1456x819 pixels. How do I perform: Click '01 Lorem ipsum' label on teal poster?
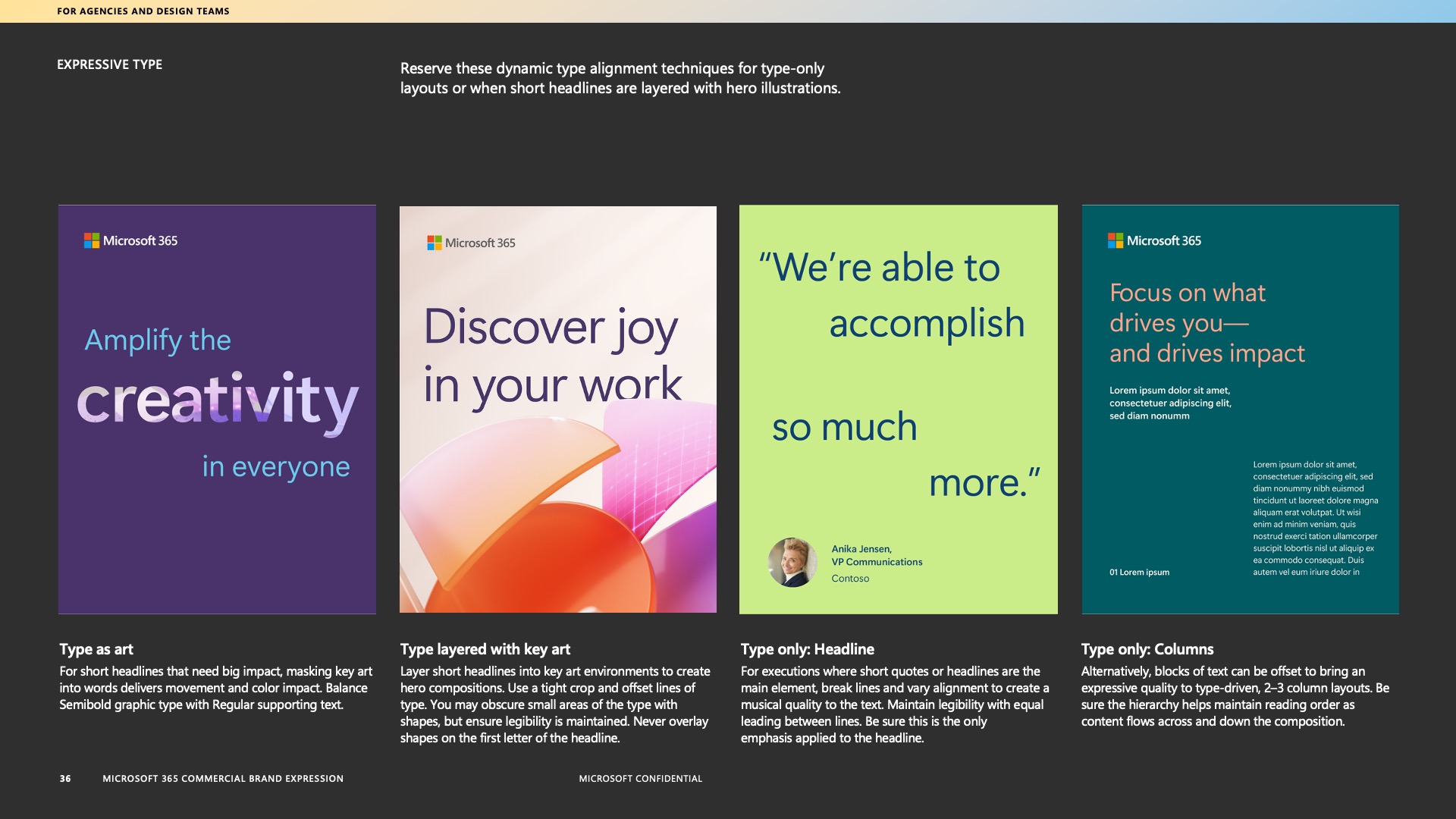coord(1139,573)
